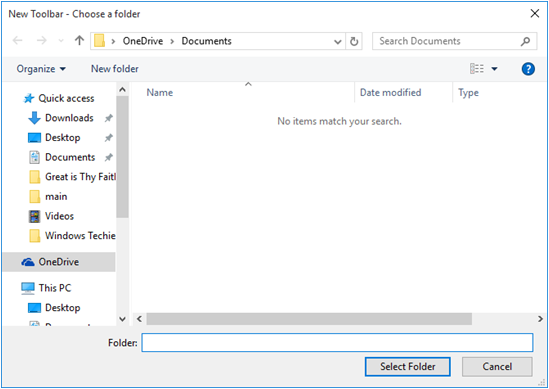Go up one folder level
This screenshot has height=389, width=549.
(x=79, y=41)
